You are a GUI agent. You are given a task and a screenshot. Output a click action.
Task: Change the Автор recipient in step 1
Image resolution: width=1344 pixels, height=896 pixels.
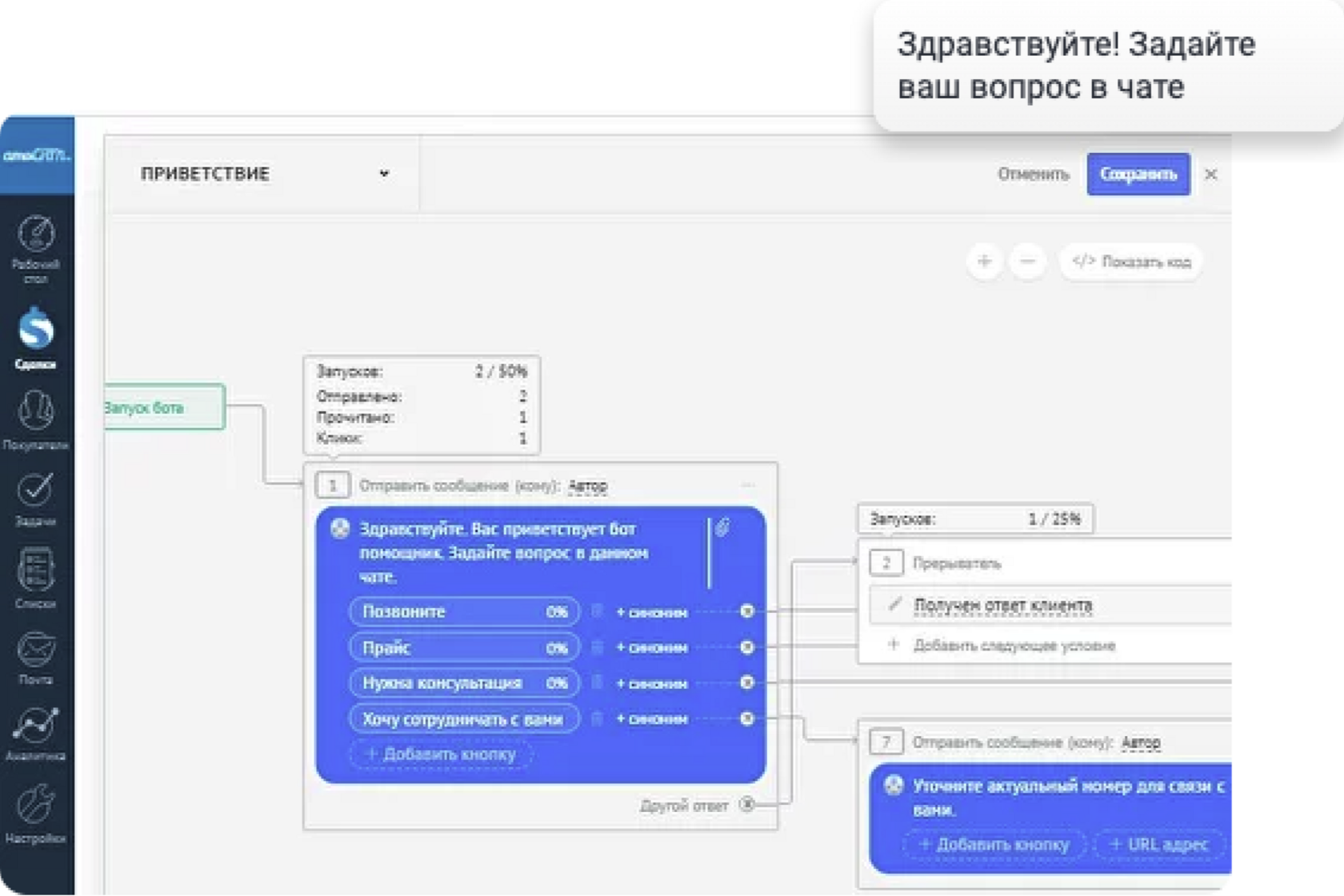(x=587, y=486)
